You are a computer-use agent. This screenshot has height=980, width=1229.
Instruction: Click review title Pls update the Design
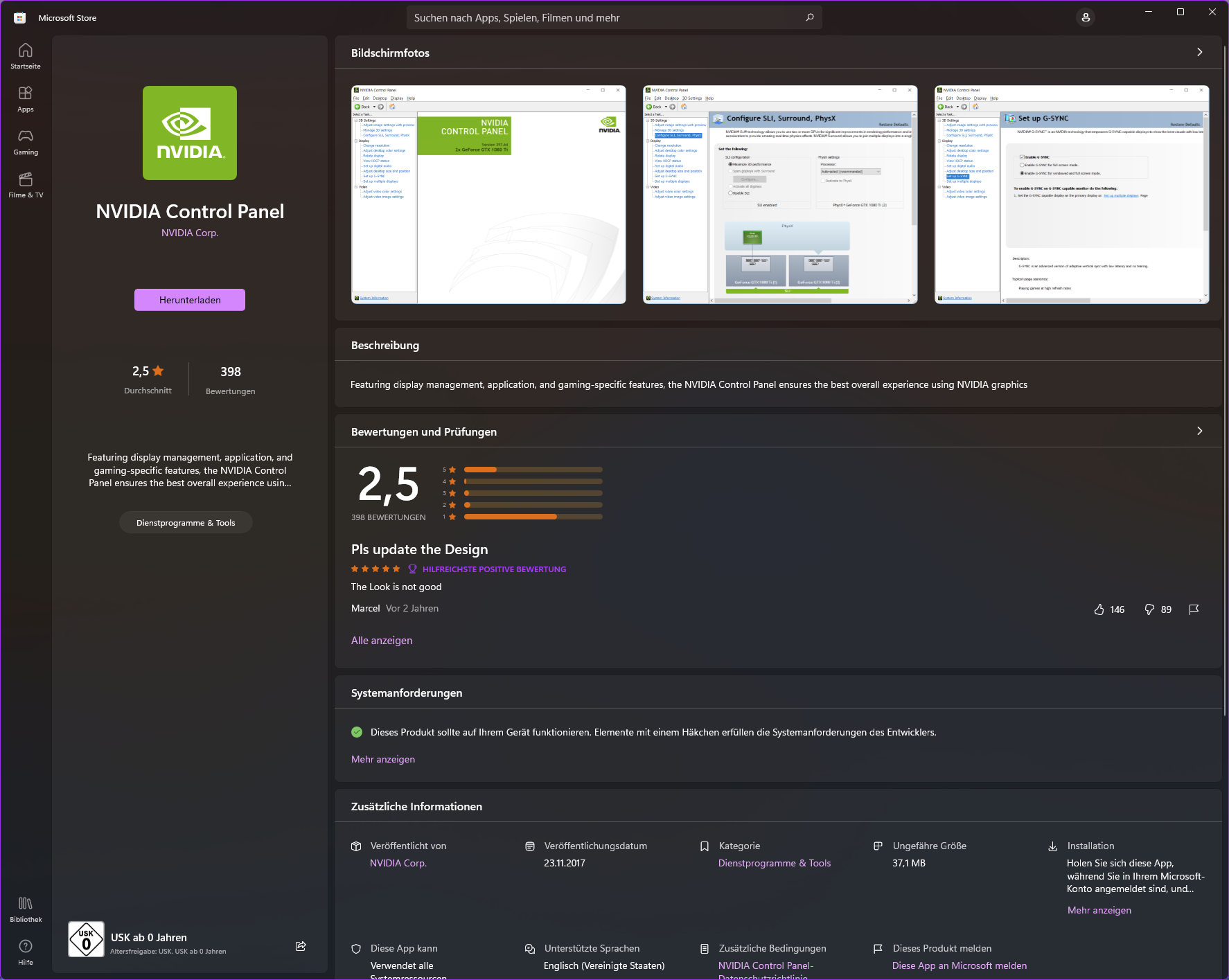tap(419, 549)
